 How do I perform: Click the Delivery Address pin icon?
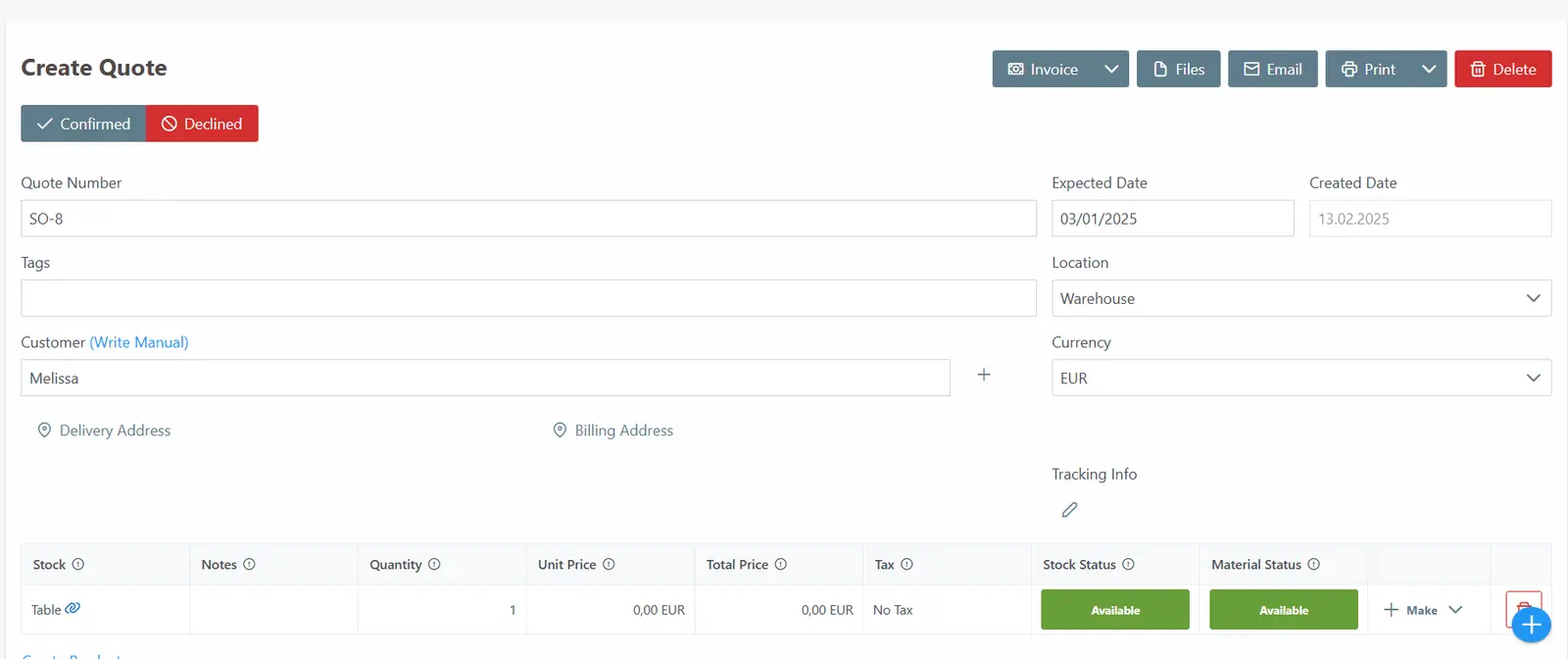pyautogui.click(x=44, y=431)
